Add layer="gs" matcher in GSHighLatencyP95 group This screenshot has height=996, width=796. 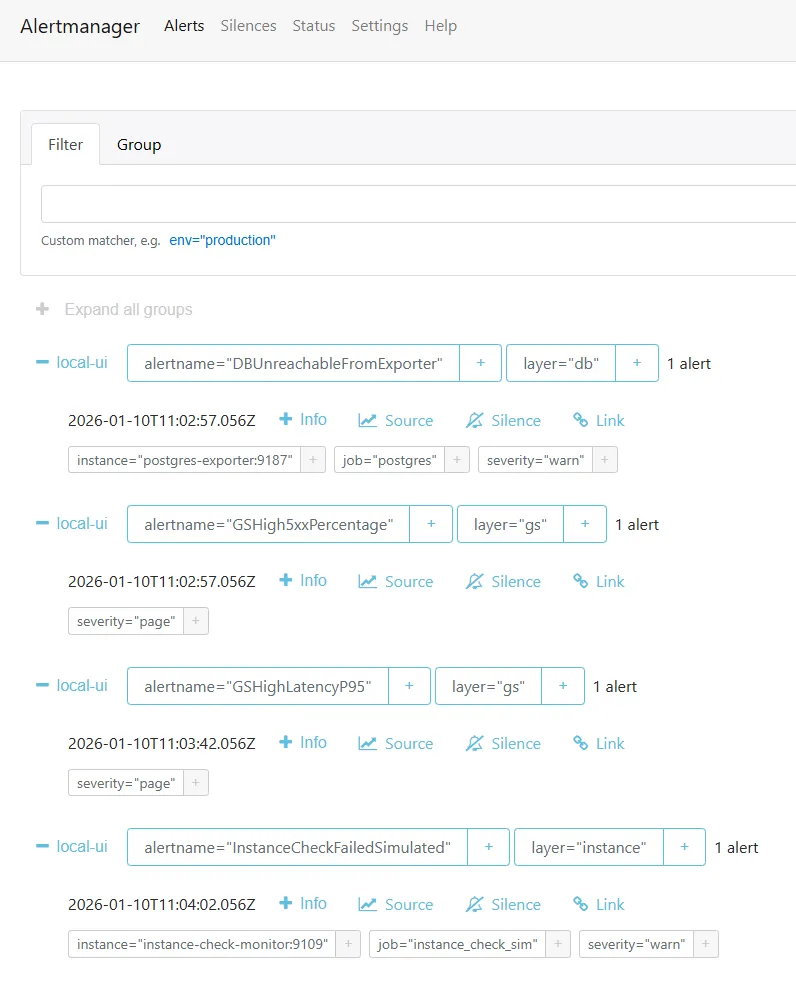563,686
